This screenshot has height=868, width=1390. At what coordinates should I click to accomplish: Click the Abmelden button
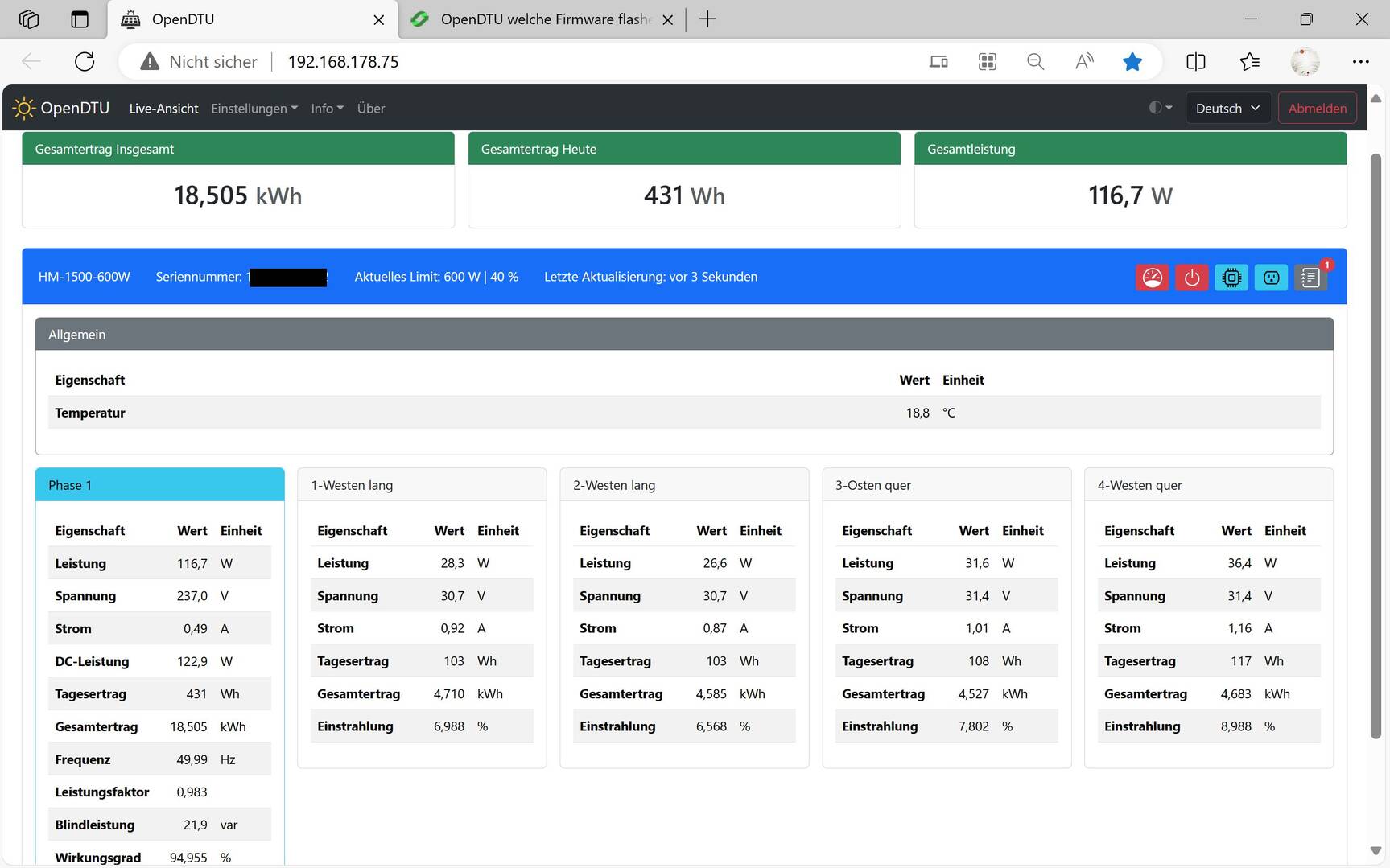click(1317, 108)
